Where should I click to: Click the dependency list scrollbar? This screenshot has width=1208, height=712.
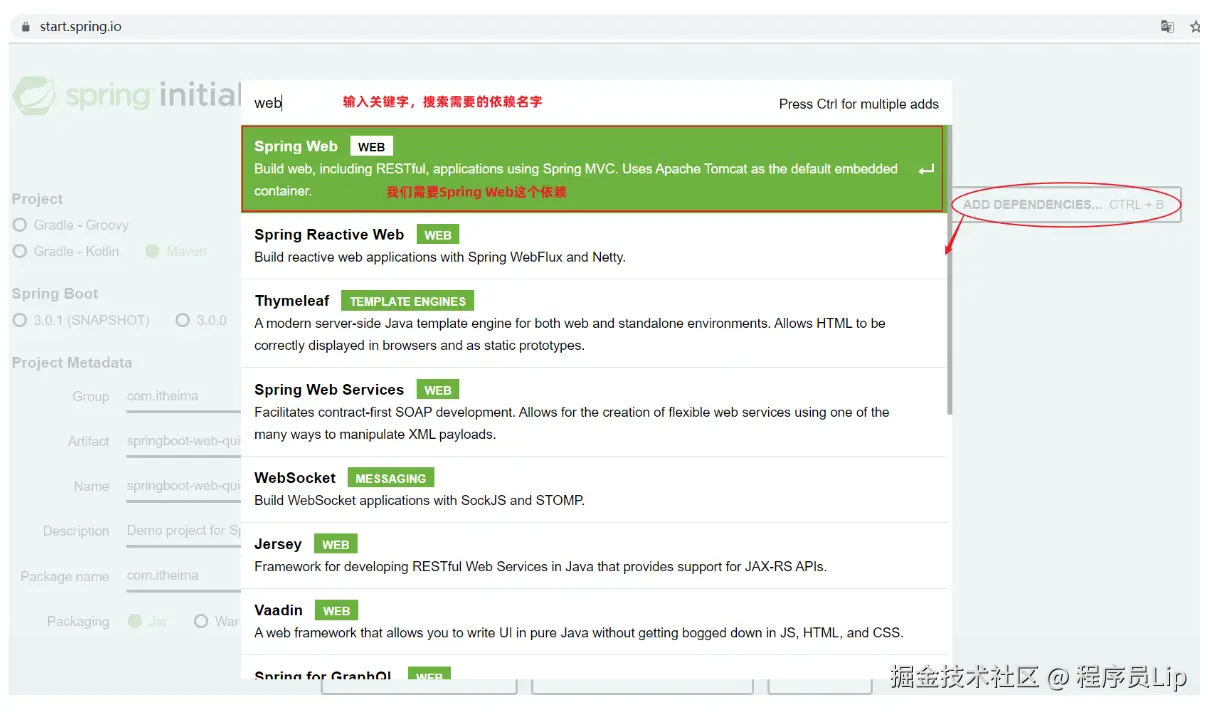click(x=949, y=270)
